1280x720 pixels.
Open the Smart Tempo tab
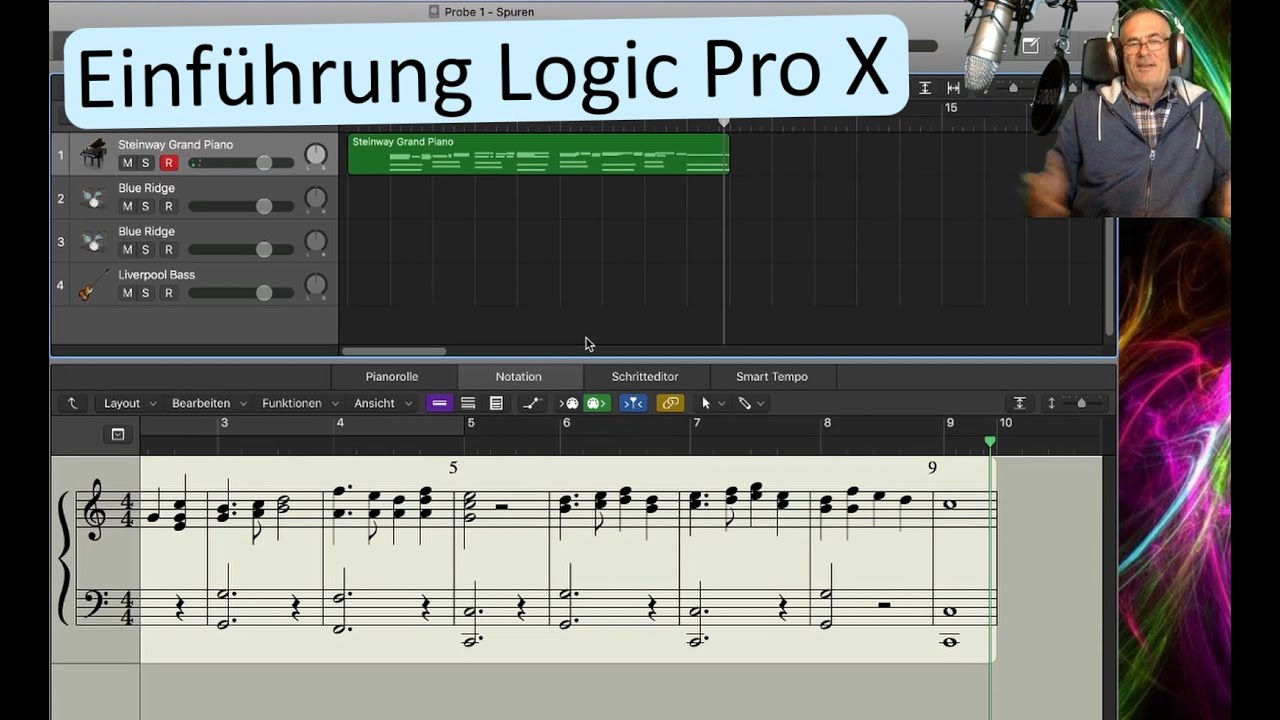[772, 377]
